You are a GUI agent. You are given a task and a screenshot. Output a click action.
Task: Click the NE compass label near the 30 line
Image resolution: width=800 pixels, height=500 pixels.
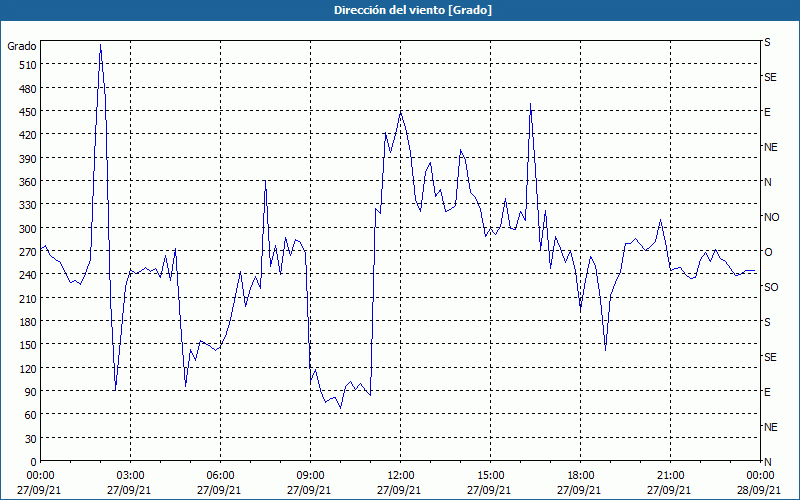click(771, 427)
